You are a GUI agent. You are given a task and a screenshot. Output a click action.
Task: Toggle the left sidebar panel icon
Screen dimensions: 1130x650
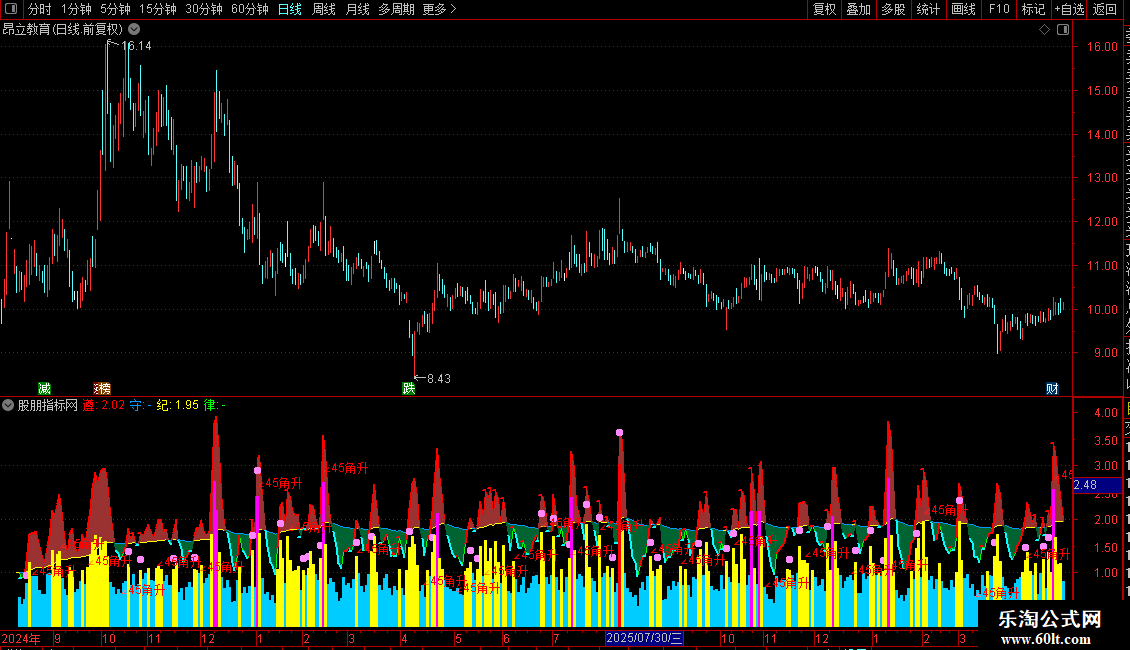pyautogui.click(x=11, y=9)
